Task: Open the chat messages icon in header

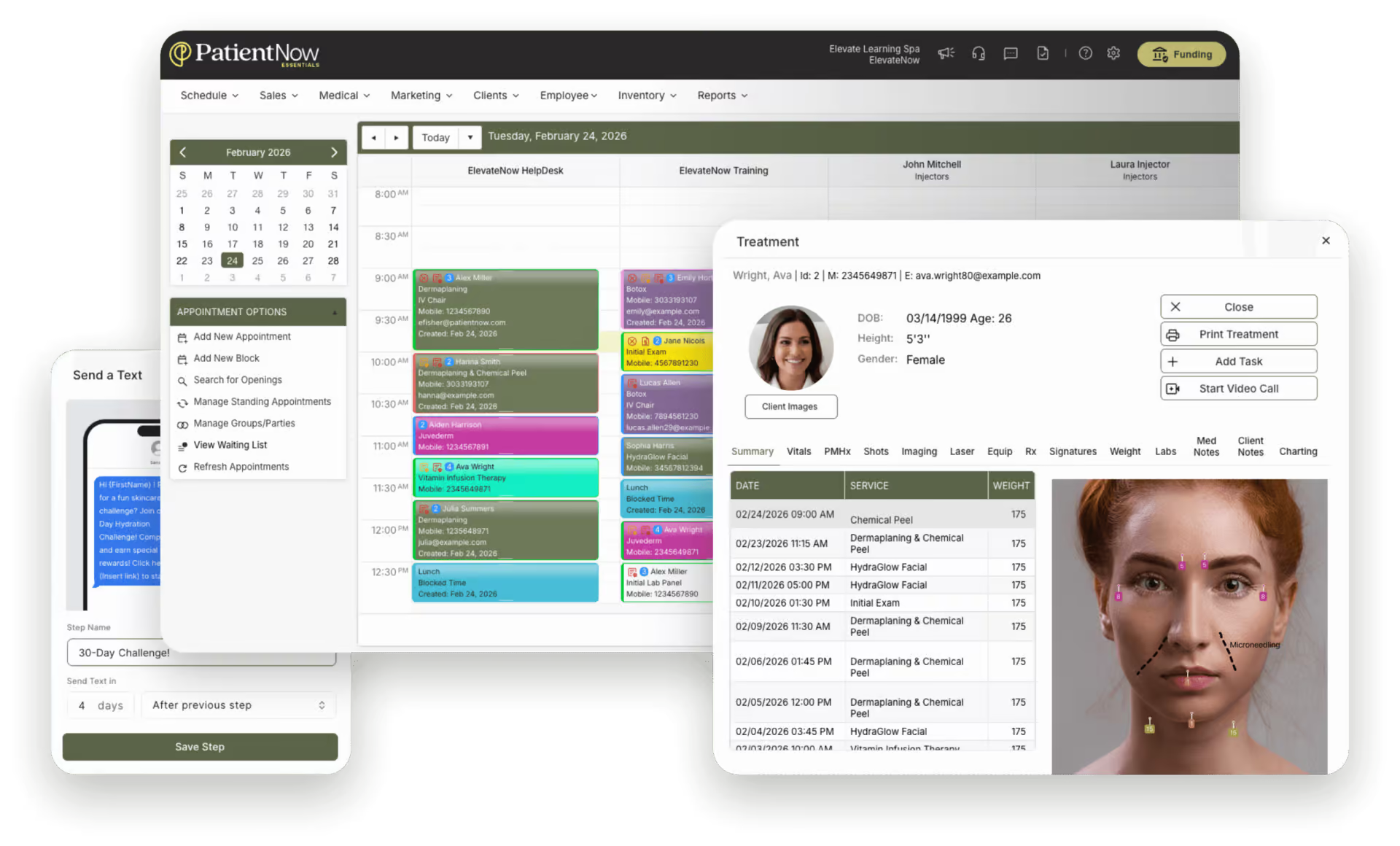Action: click(x=1011, y=53)
